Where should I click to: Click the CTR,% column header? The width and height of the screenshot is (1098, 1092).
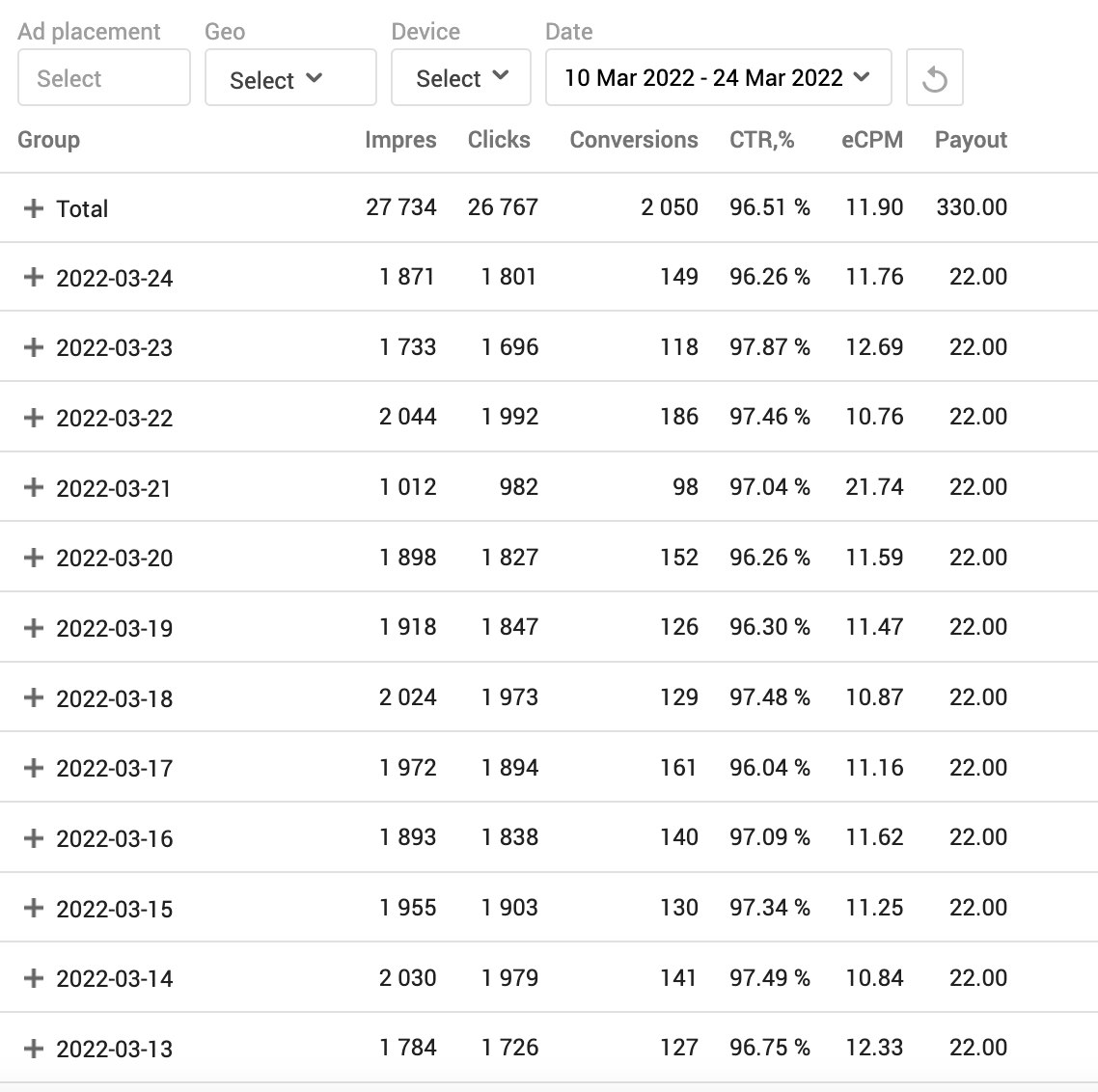(761, 140)
